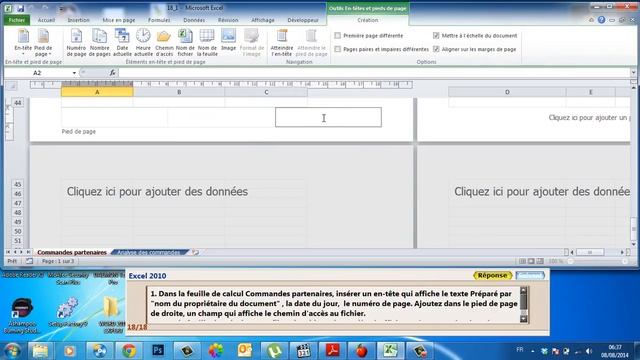Switch to Normal view in status bar
Image resolution: width=640 pixels, height=360 pixels.
(522, 261)
